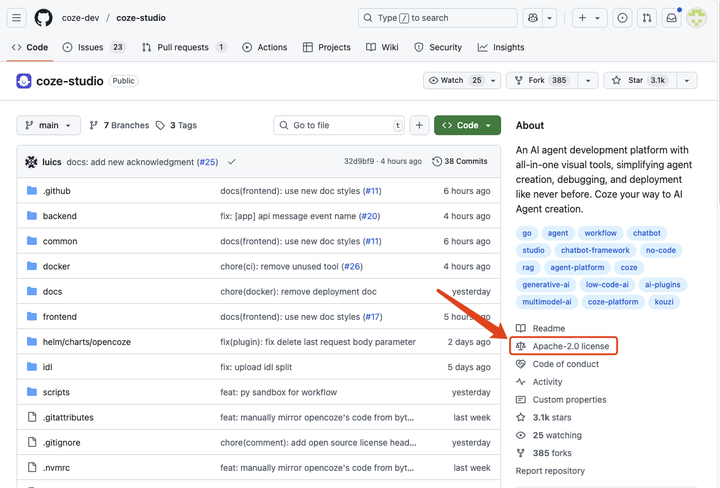720x488 pixels.
Task: Open the .github folder
Action: tap(56, 191)
